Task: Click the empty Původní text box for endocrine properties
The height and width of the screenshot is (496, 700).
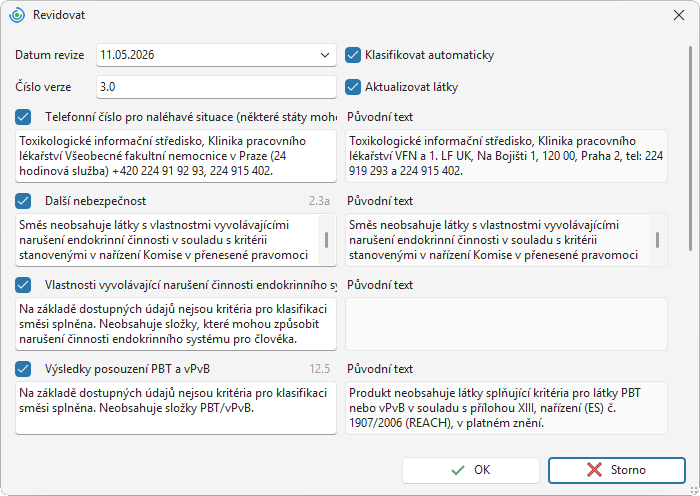Action: 506,324
